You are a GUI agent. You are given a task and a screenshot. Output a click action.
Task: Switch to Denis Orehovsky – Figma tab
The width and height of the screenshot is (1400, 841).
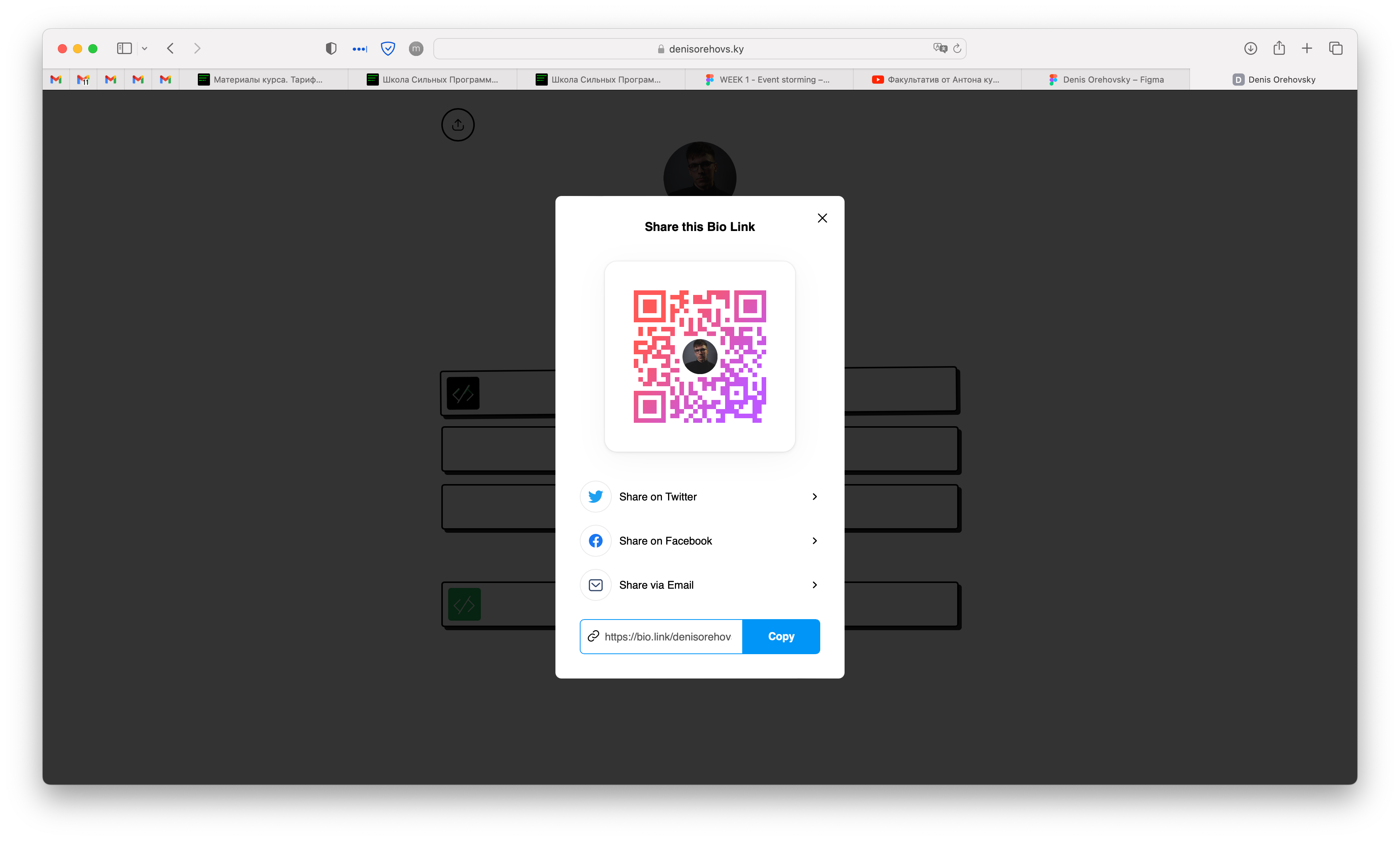(1106, 79)
